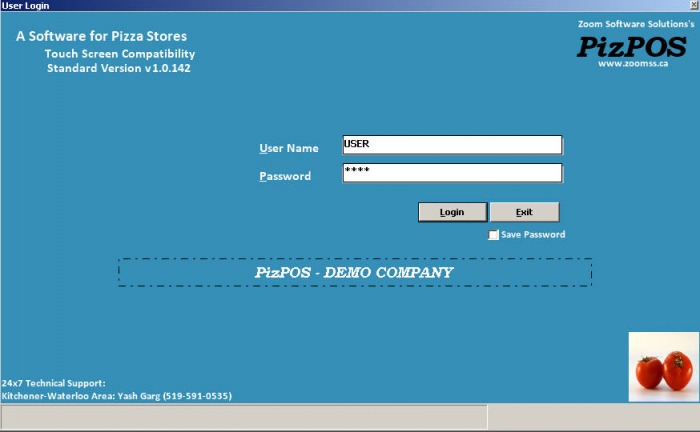This screenshot has width=700, height=432.
Task: Click the Yash Garg support phone line
Action: click(117, 396)
